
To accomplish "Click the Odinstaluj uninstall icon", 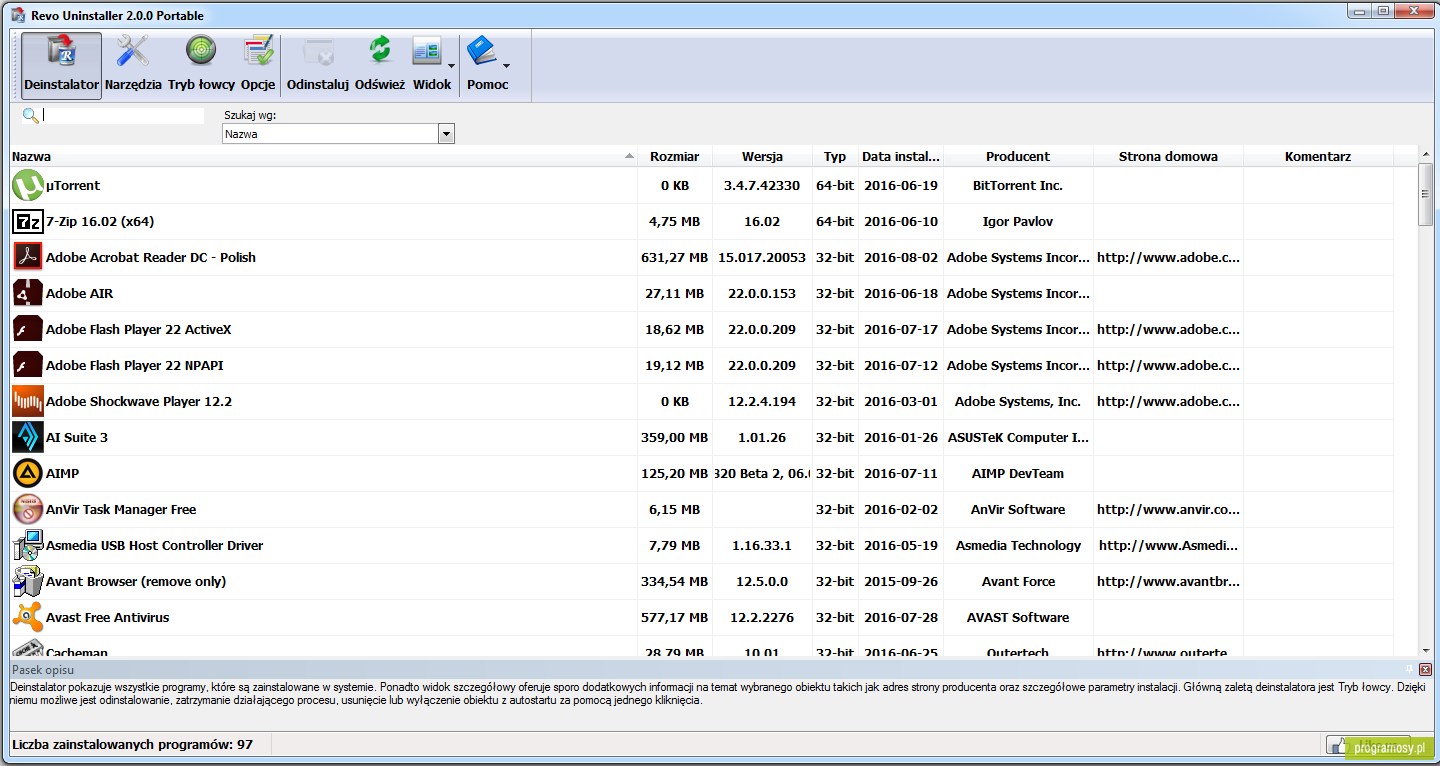I will (x=318, y=50).
